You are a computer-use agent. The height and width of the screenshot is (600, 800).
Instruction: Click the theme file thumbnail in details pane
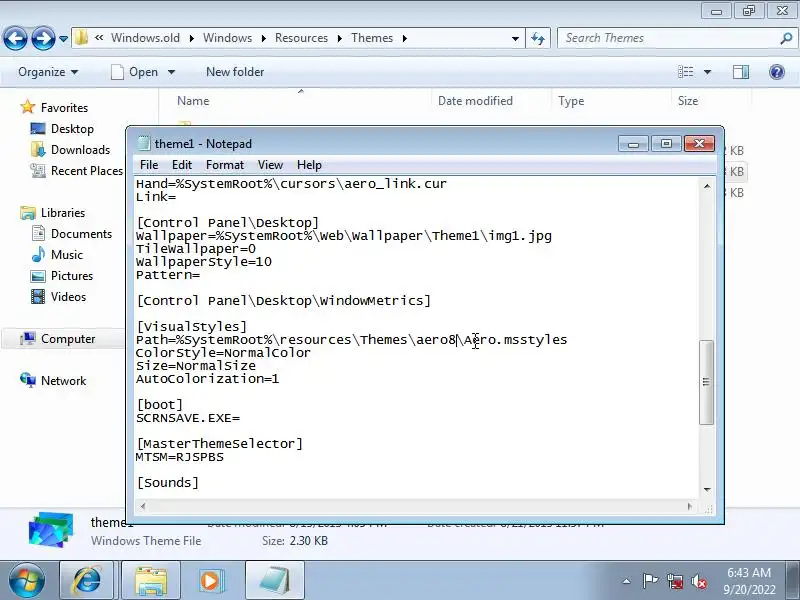pyautogui.click(x=51, y=531)
